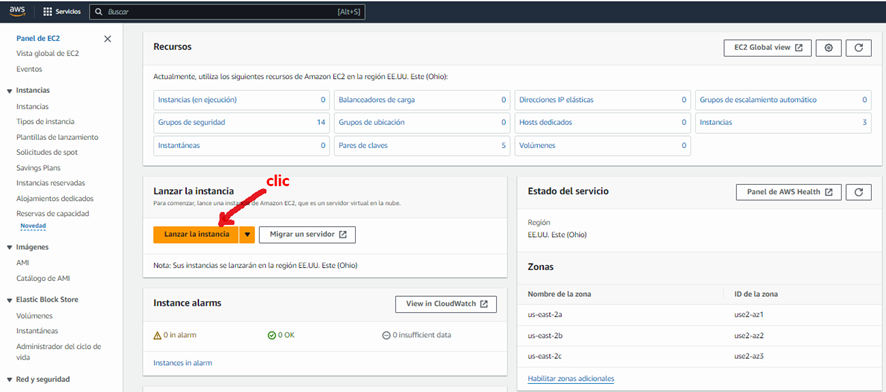886x392 pixels.
Task: Select zone ID use2-az2
Action: click(x=749, y=335)
